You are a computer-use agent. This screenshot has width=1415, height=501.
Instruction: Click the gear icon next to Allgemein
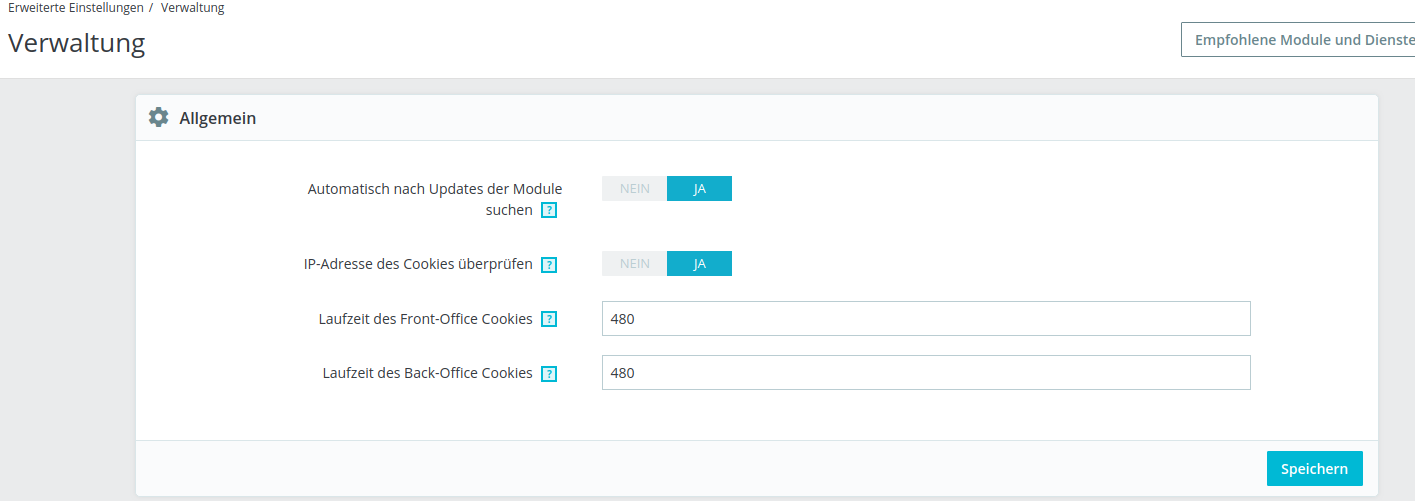pyautogui.click(x=158, y=118)
